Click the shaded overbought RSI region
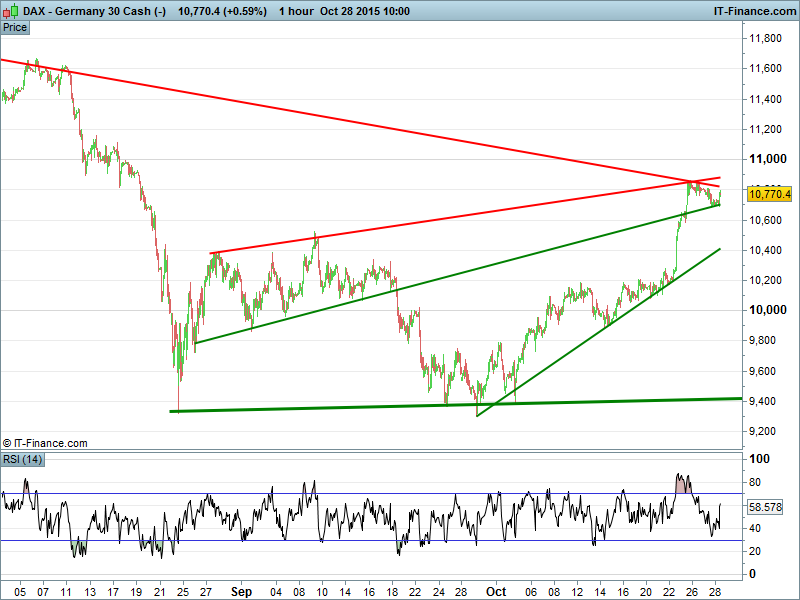 [683, 484]
